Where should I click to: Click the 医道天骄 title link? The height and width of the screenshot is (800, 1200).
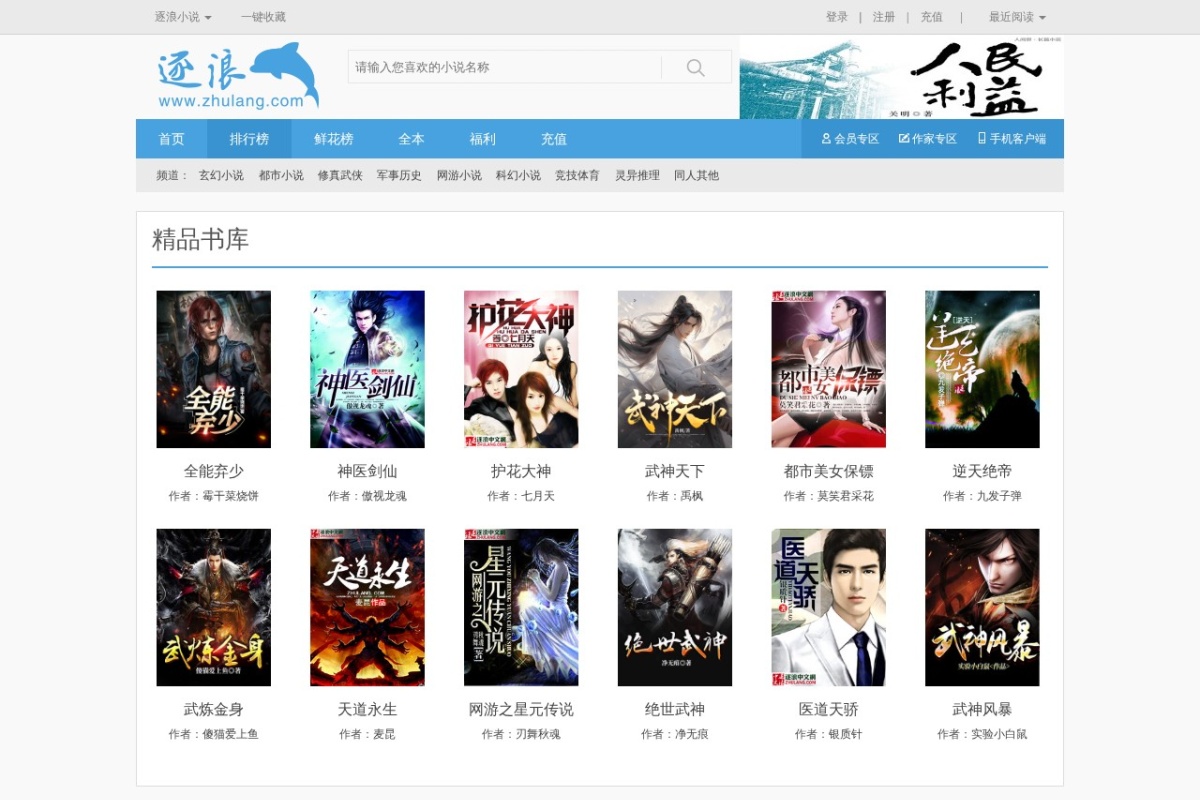coord(829,709)
